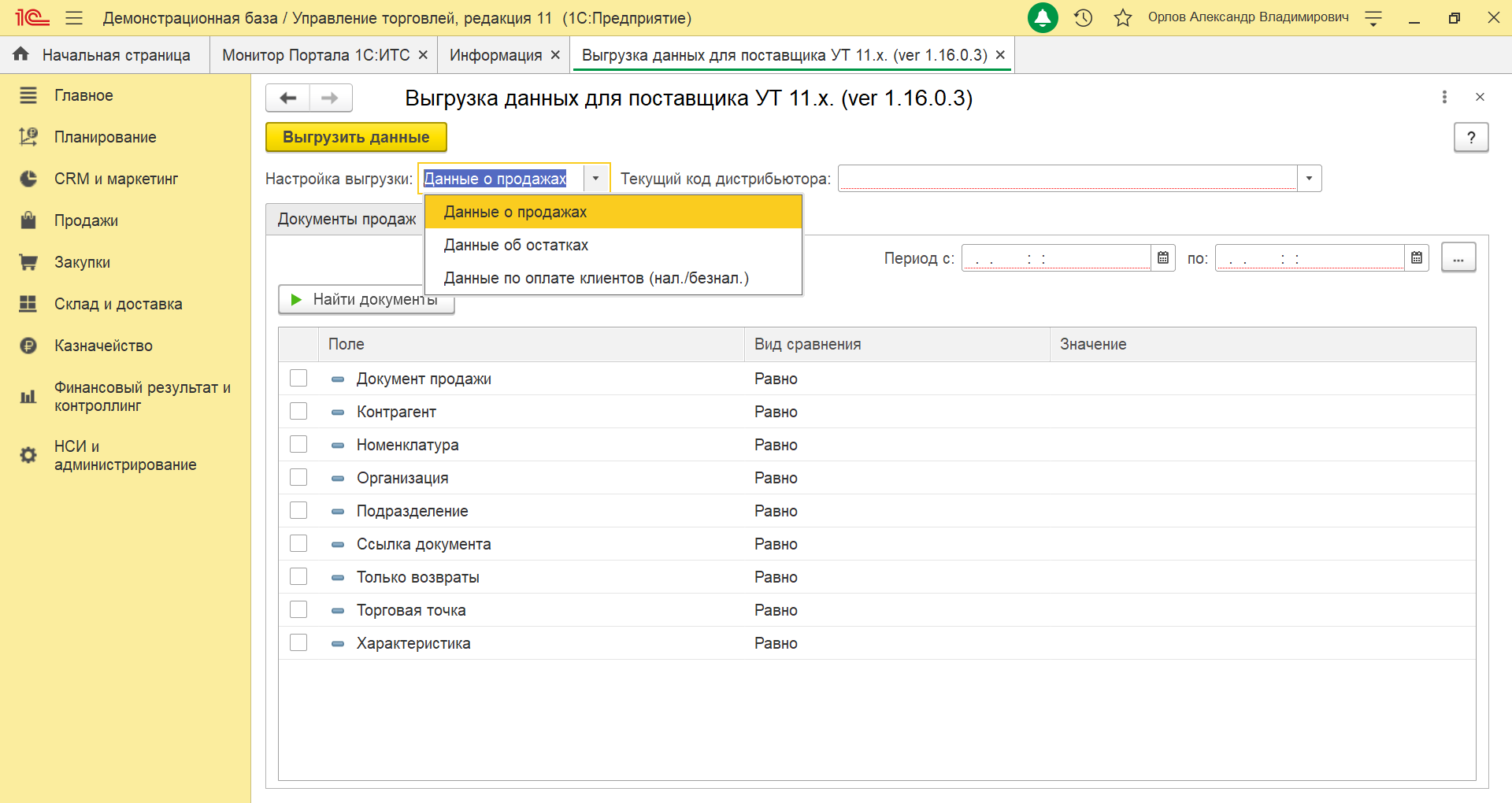1512x803 pixels.
Task: Sort by Поле column header
Action: coord(531,344)
